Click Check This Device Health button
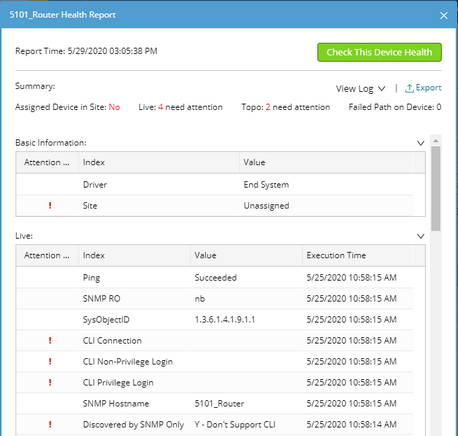 click(379, 52)
